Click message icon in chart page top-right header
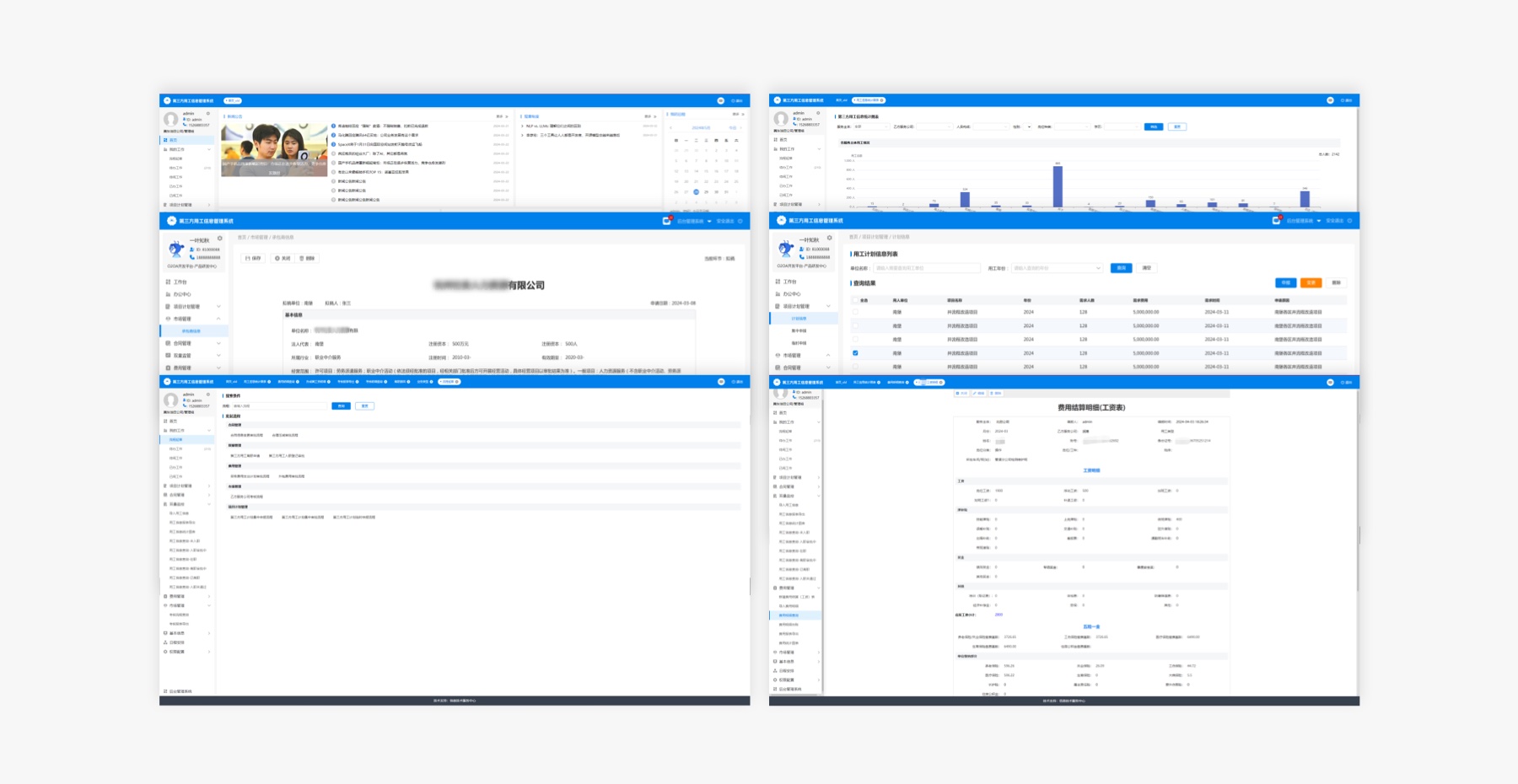Screen dimensions: 1518x784 point(1330,100)
